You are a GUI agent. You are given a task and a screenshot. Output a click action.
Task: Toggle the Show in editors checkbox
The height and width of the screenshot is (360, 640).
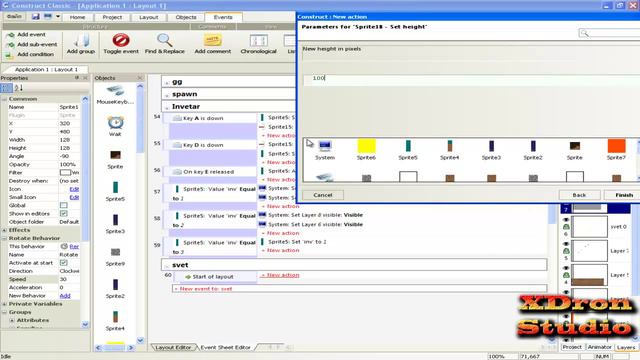(64, 213)
